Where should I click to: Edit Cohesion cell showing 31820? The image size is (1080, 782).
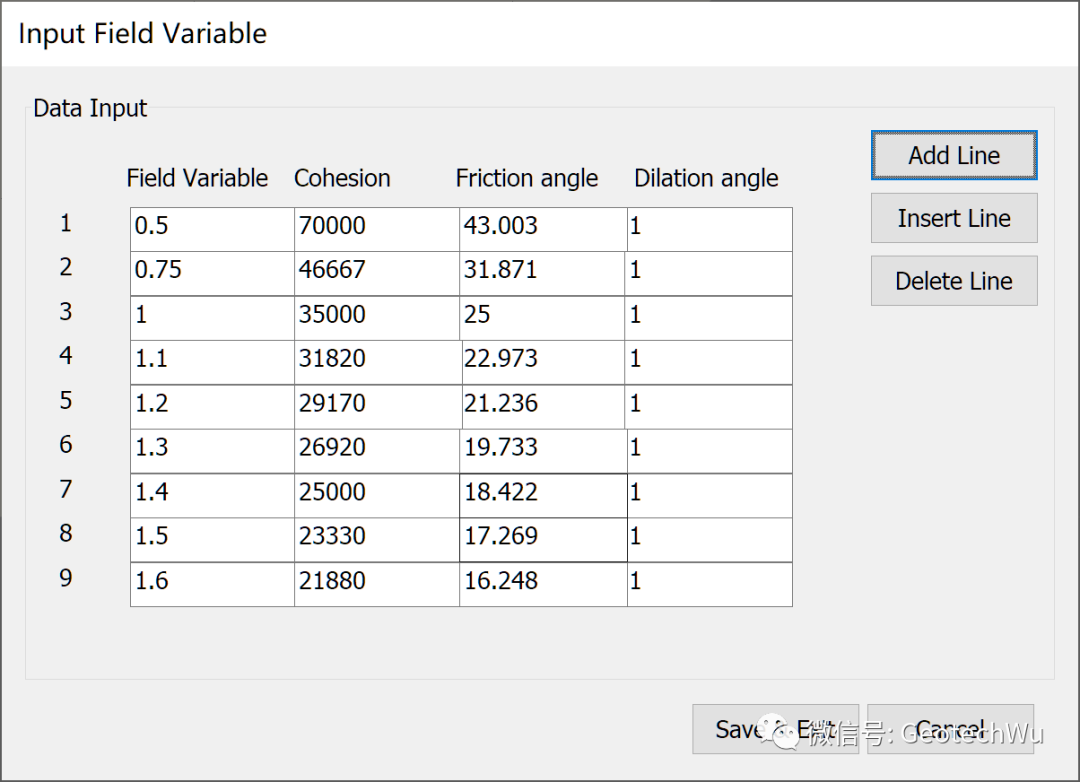(377, 362)
